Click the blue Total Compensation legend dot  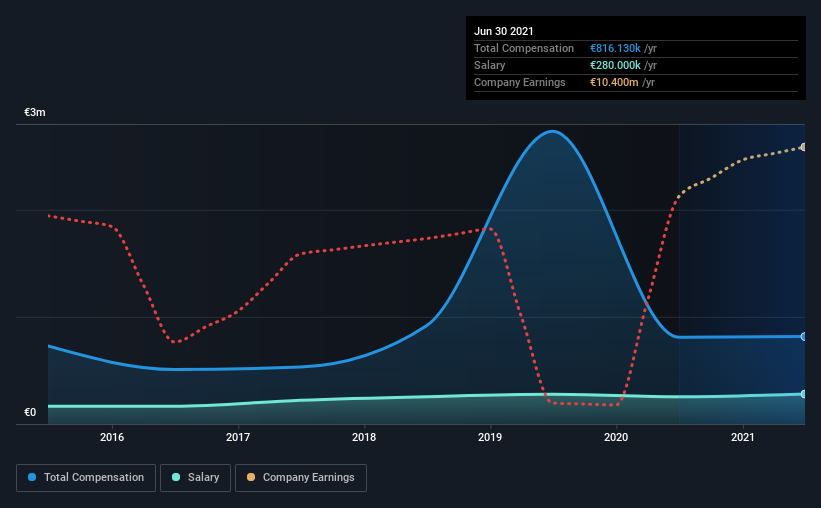(32, 477)
